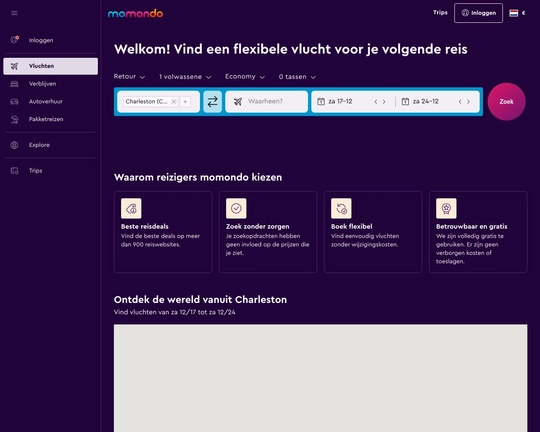The width and height of the screenshot is (540, 432).
Task: Go to Pakketreizen in the sidebar
Action: coord(51,119)
